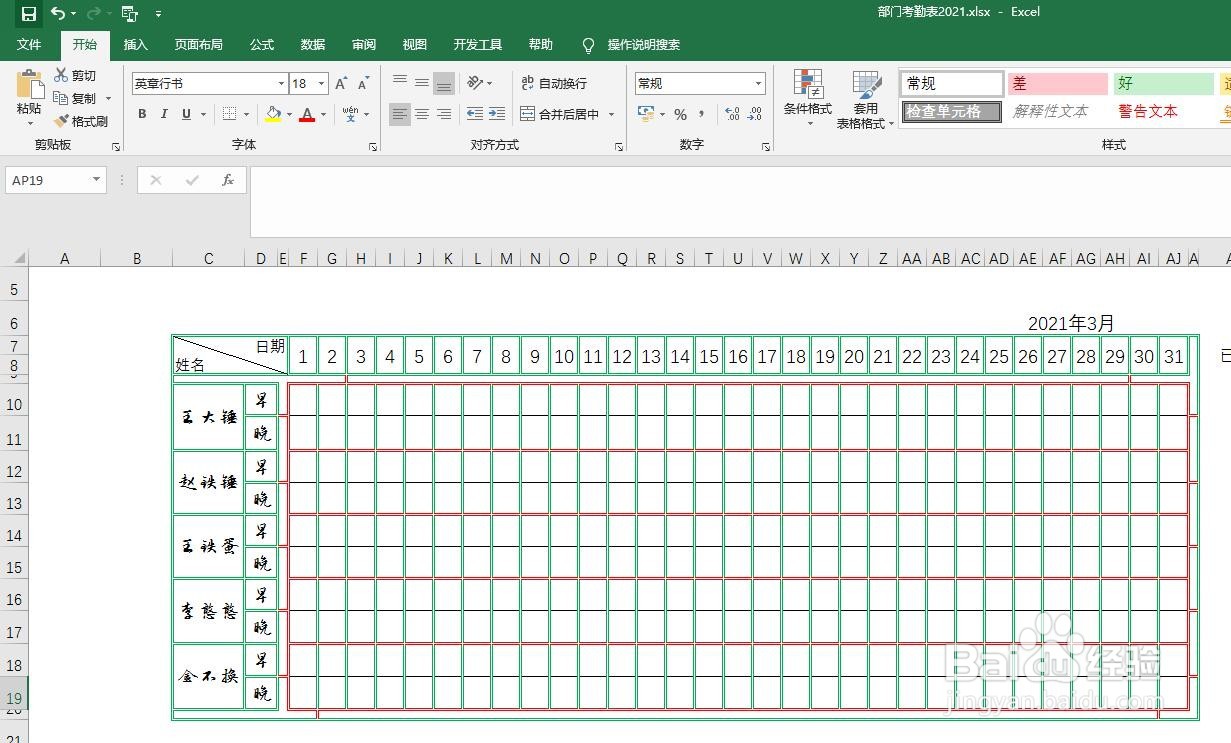Click the Copy (复制) button

click(76, 98)
